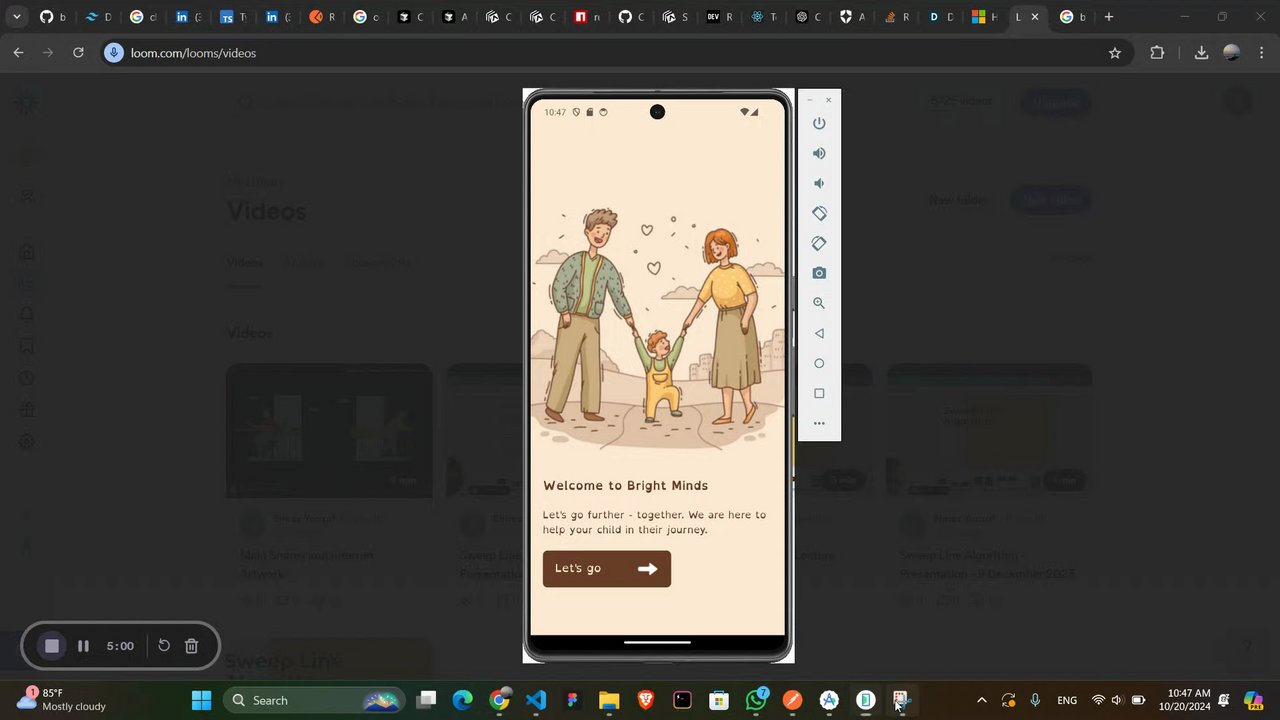Click the taskbar Search box

pos(314,700)
